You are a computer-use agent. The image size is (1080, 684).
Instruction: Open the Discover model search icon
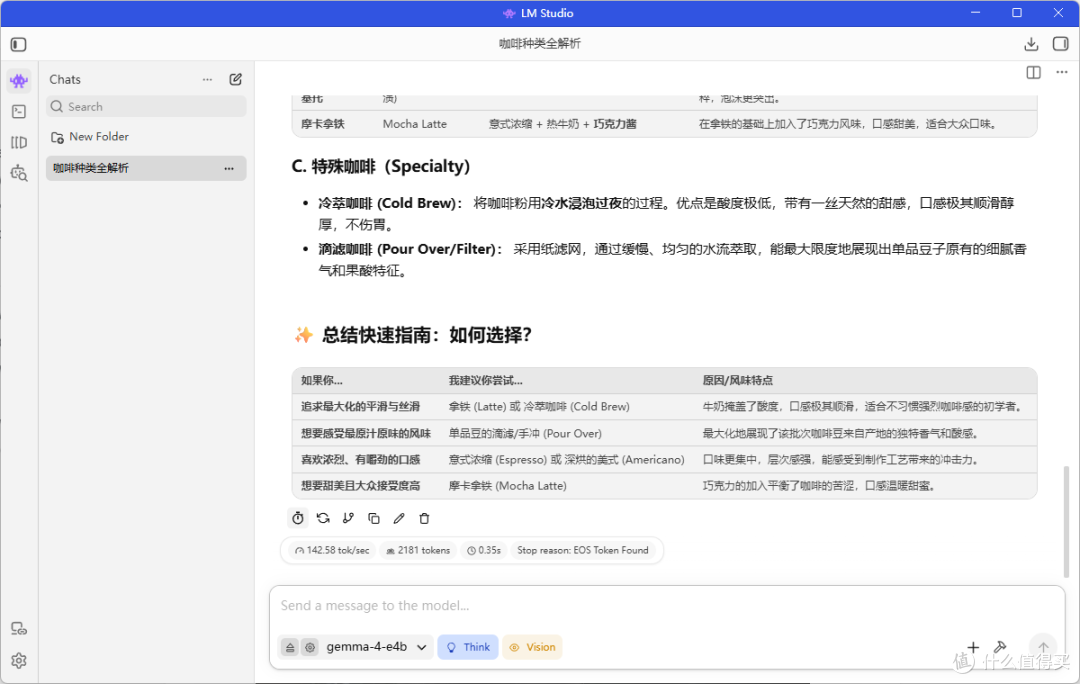pyautogui.click(x=19, y=173)
